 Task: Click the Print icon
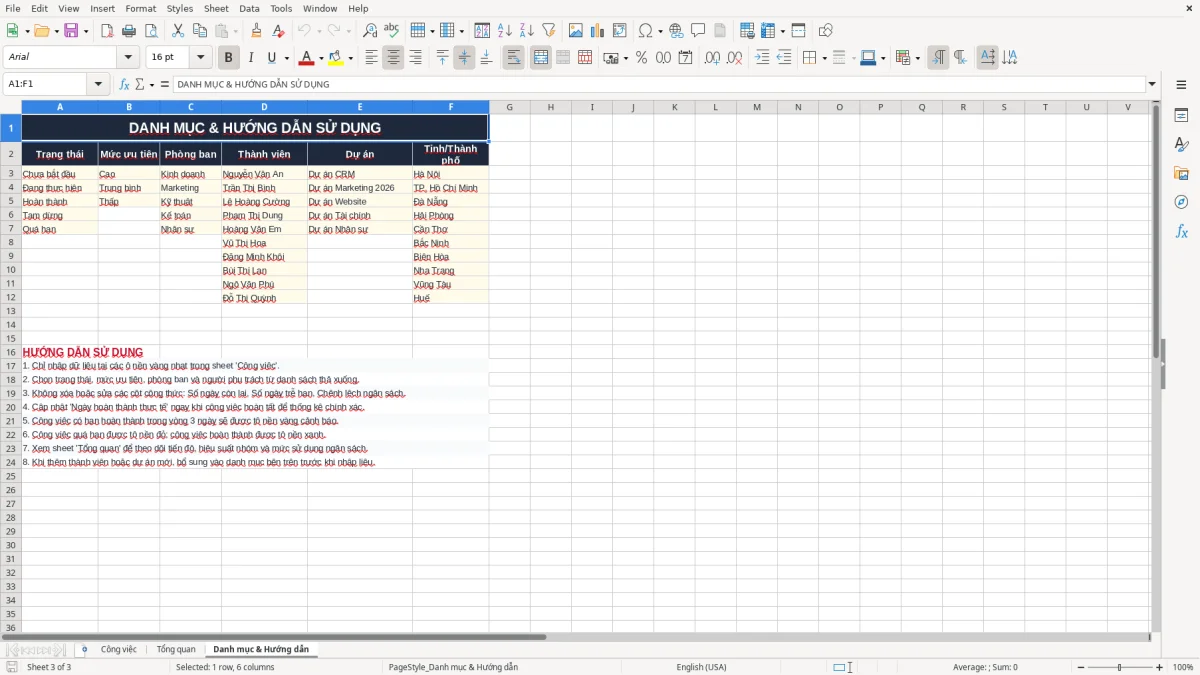point(129,31)
